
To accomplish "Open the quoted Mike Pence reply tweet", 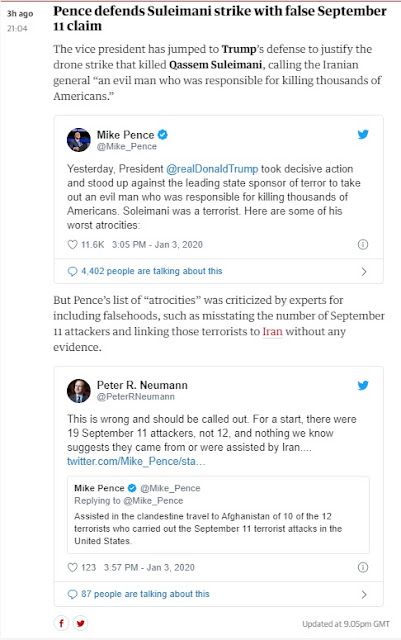I will [218, 514].
